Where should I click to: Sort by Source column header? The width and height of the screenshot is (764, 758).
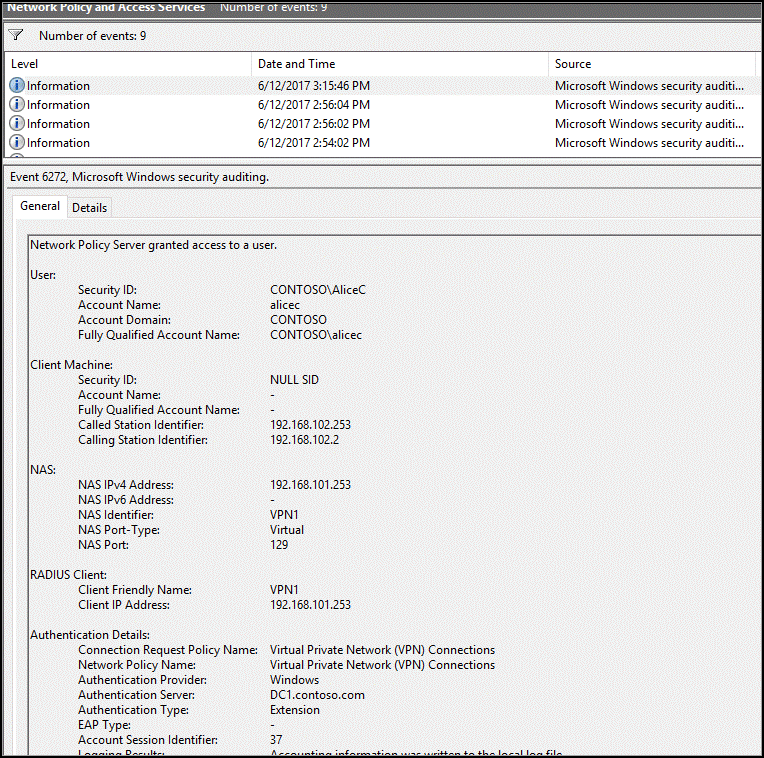pyautogui.click(x=652, y=64)
